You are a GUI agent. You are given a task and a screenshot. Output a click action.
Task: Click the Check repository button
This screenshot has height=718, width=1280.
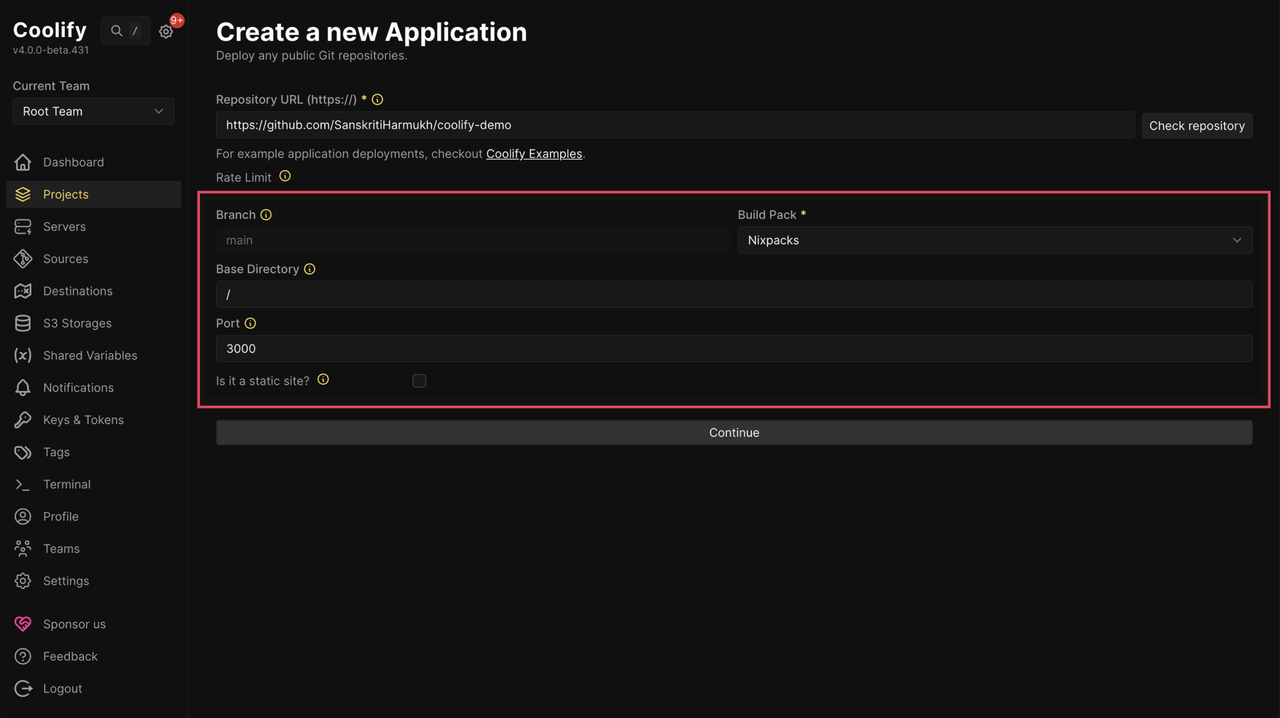1197,125
